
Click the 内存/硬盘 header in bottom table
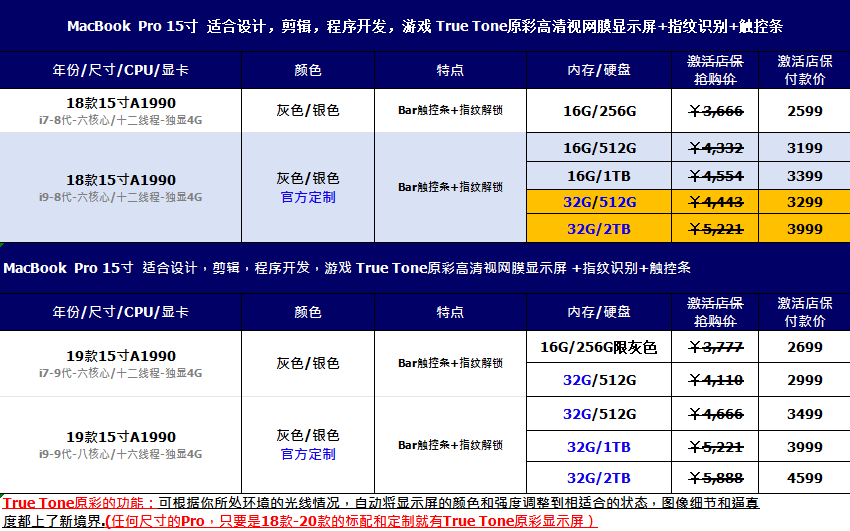pos(599,312)
